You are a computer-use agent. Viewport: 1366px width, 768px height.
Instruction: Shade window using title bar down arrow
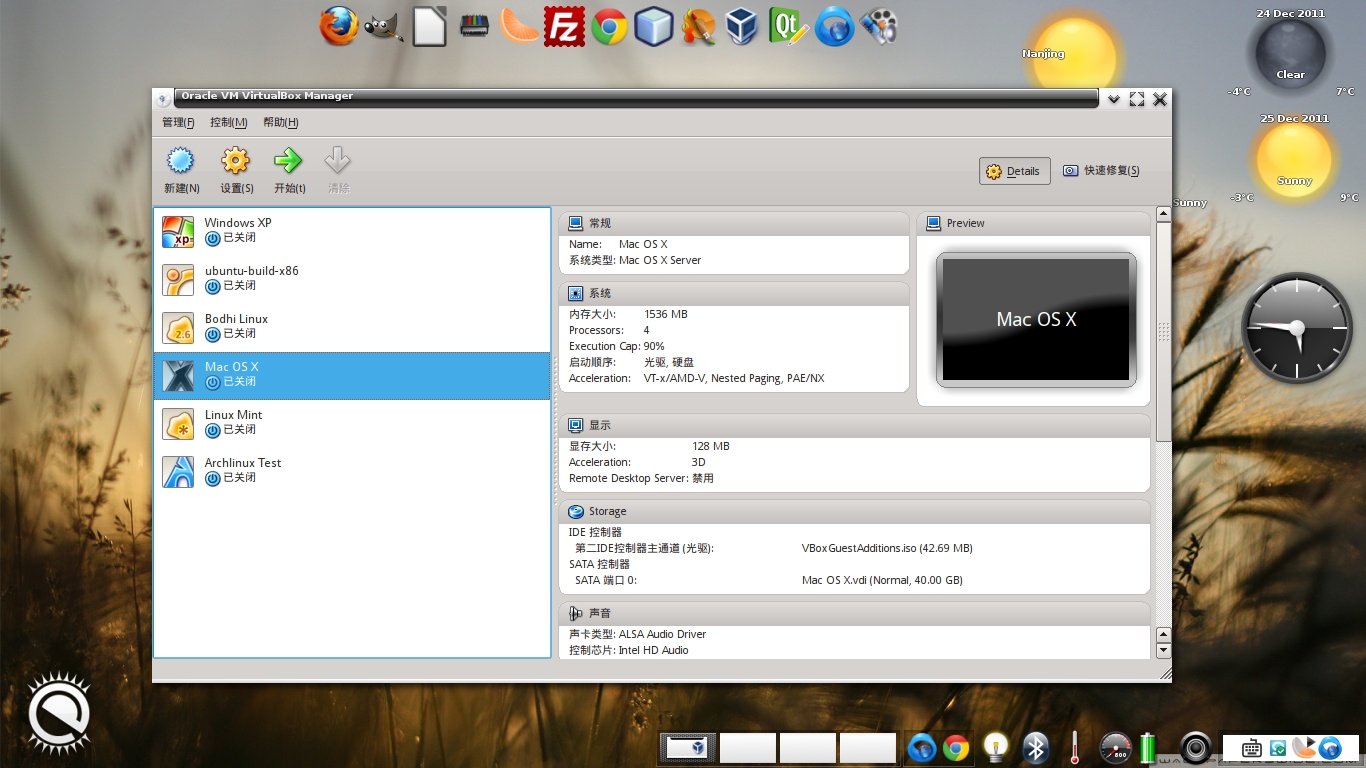pyautogui.click(x=1113, y=99)
